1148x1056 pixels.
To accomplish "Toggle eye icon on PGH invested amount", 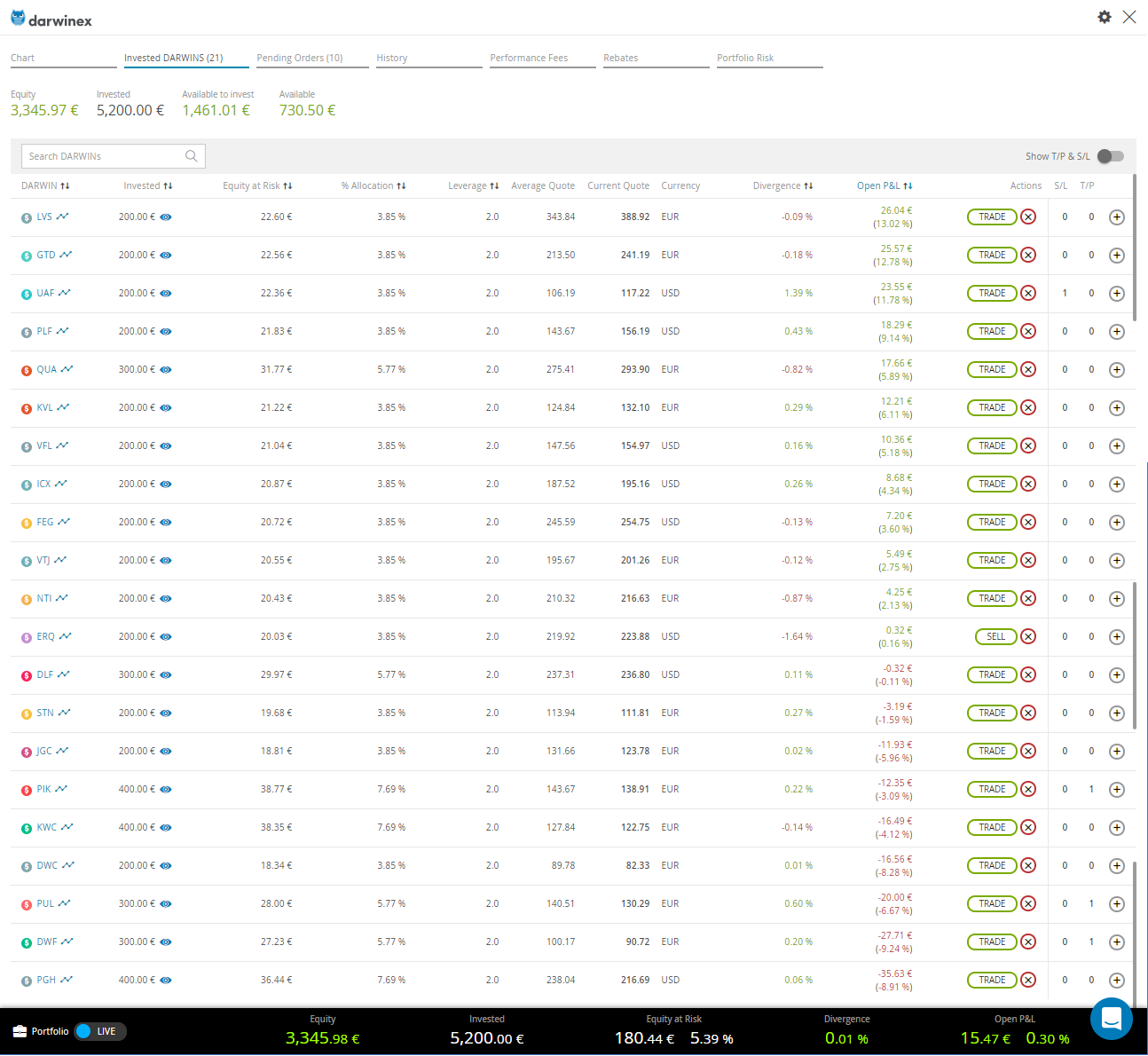I will 166,981.
